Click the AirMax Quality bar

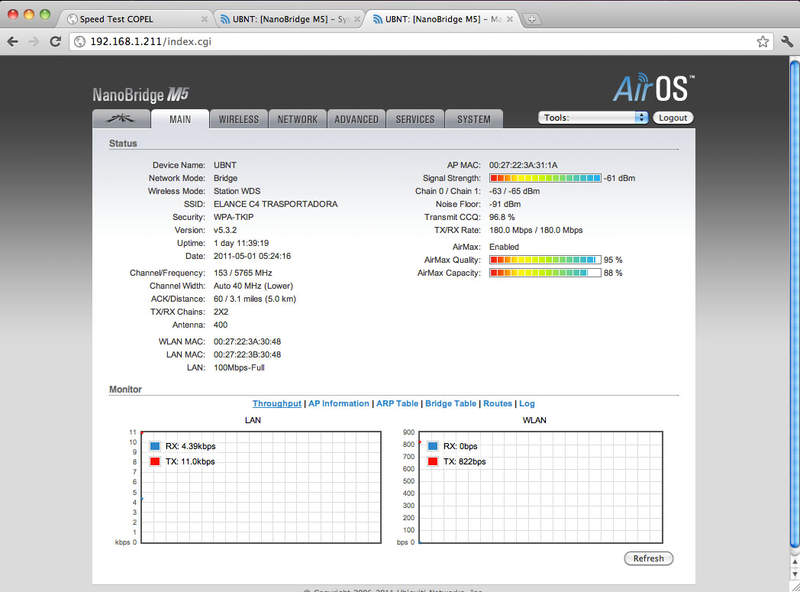tap(545, 260)
